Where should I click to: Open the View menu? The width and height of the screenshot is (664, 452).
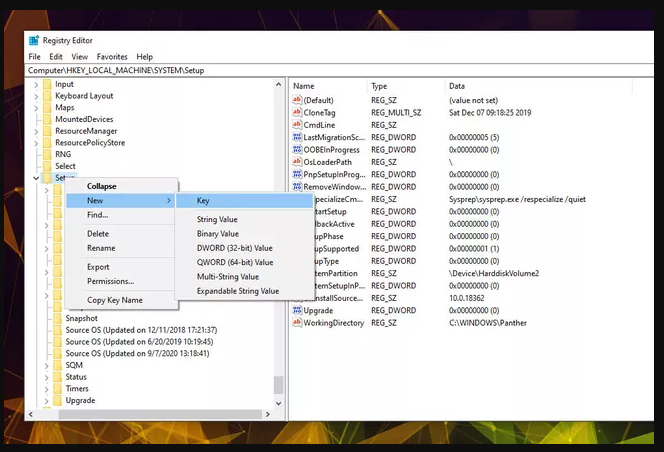coord(80,57)
